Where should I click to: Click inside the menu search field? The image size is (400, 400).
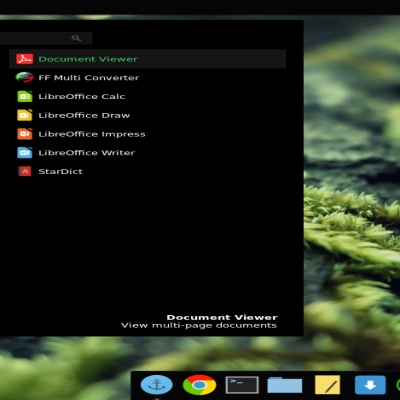46,38
